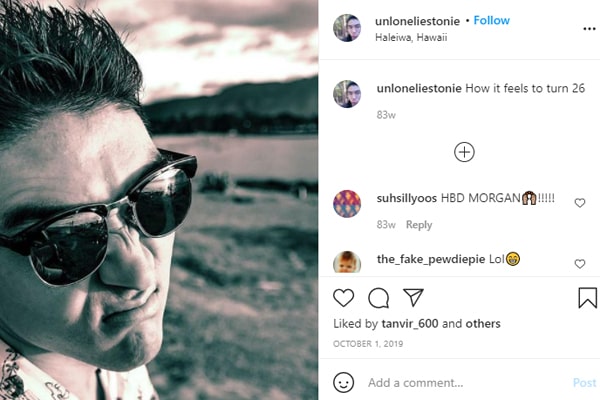This screenshot has height=400, width=600.
Task: Save post using bookmark icon
Action: tap(588, 297)
